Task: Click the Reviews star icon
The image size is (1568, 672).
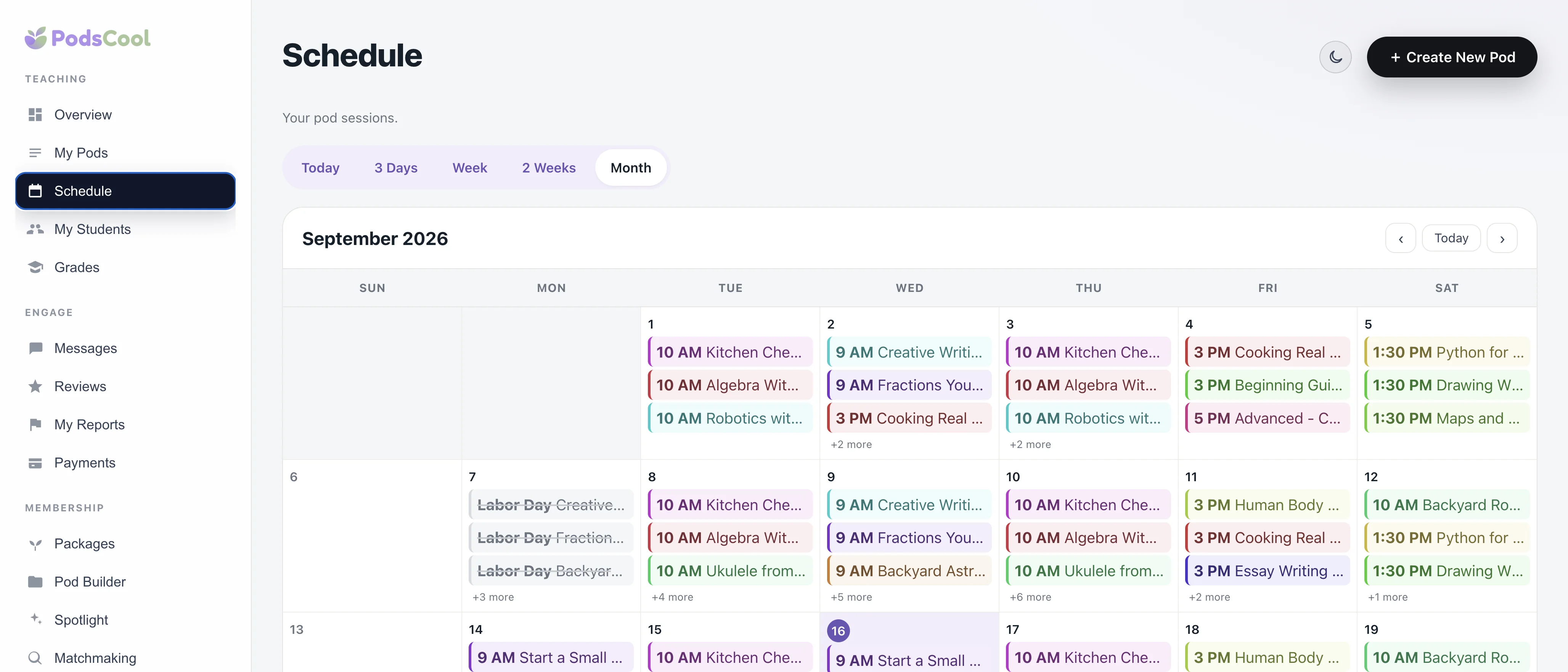Action: click(35, 386)
